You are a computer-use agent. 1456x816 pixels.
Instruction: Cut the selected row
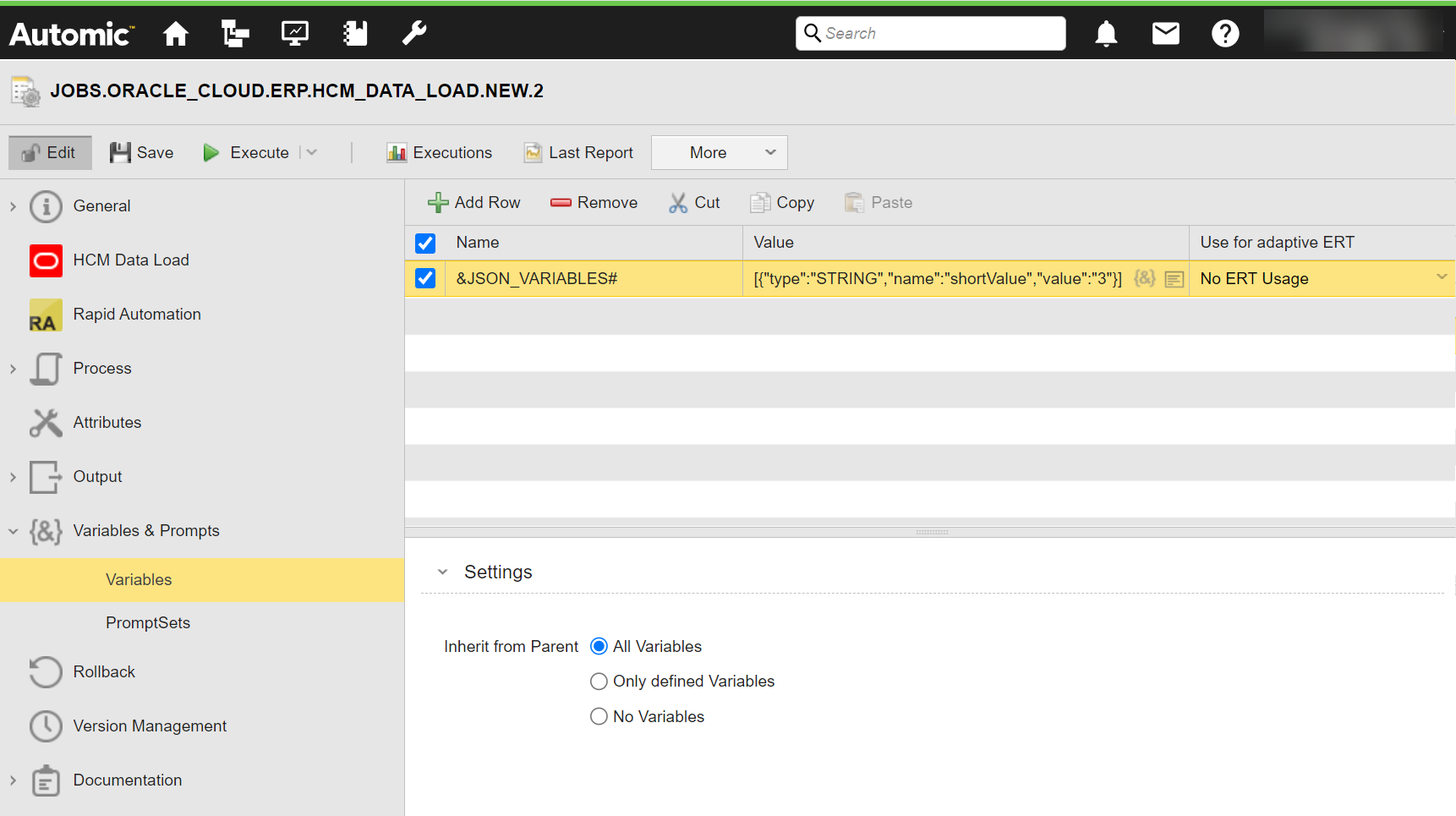694,203
